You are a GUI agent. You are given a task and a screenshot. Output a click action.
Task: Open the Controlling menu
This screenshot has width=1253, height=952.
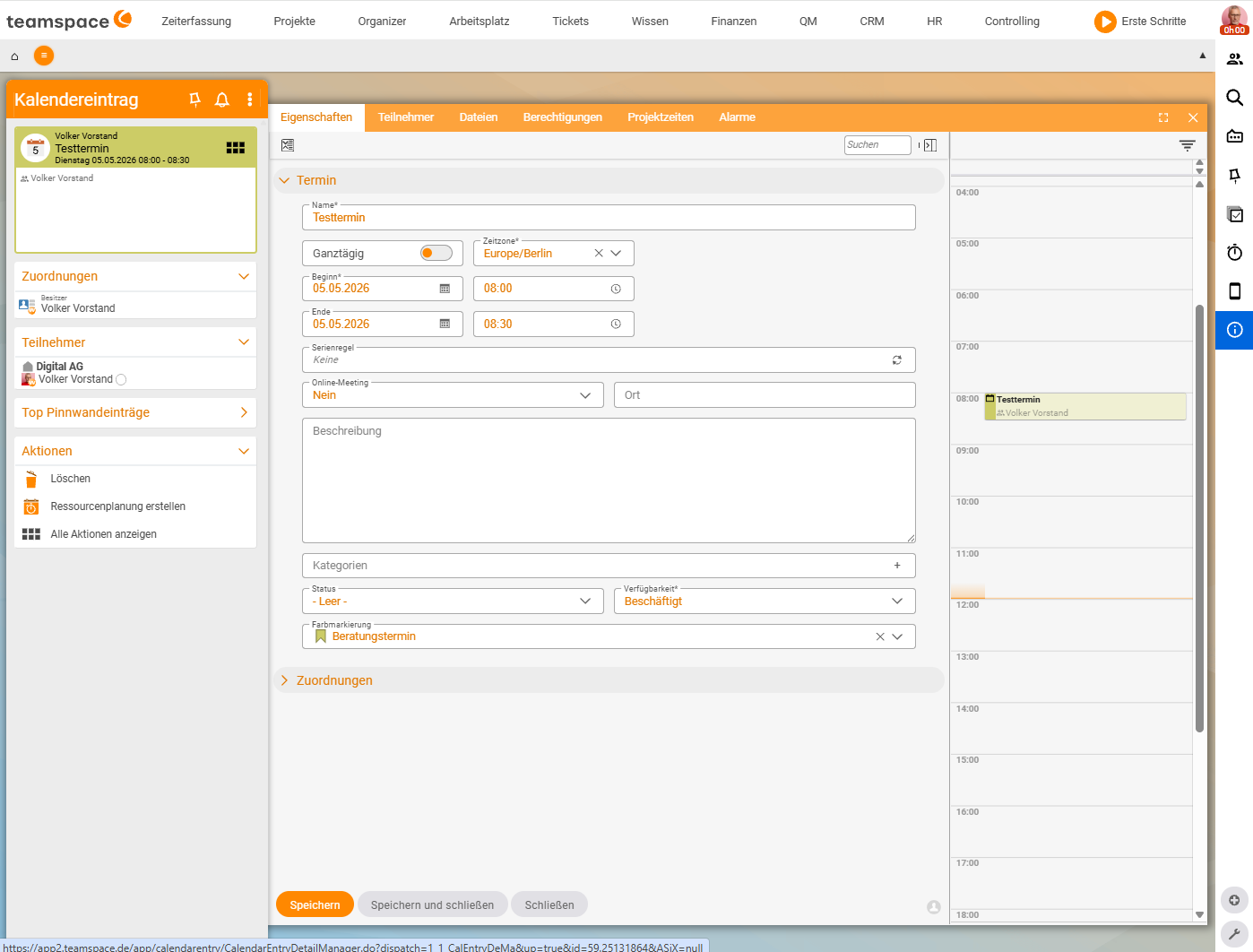[1012, 21]
